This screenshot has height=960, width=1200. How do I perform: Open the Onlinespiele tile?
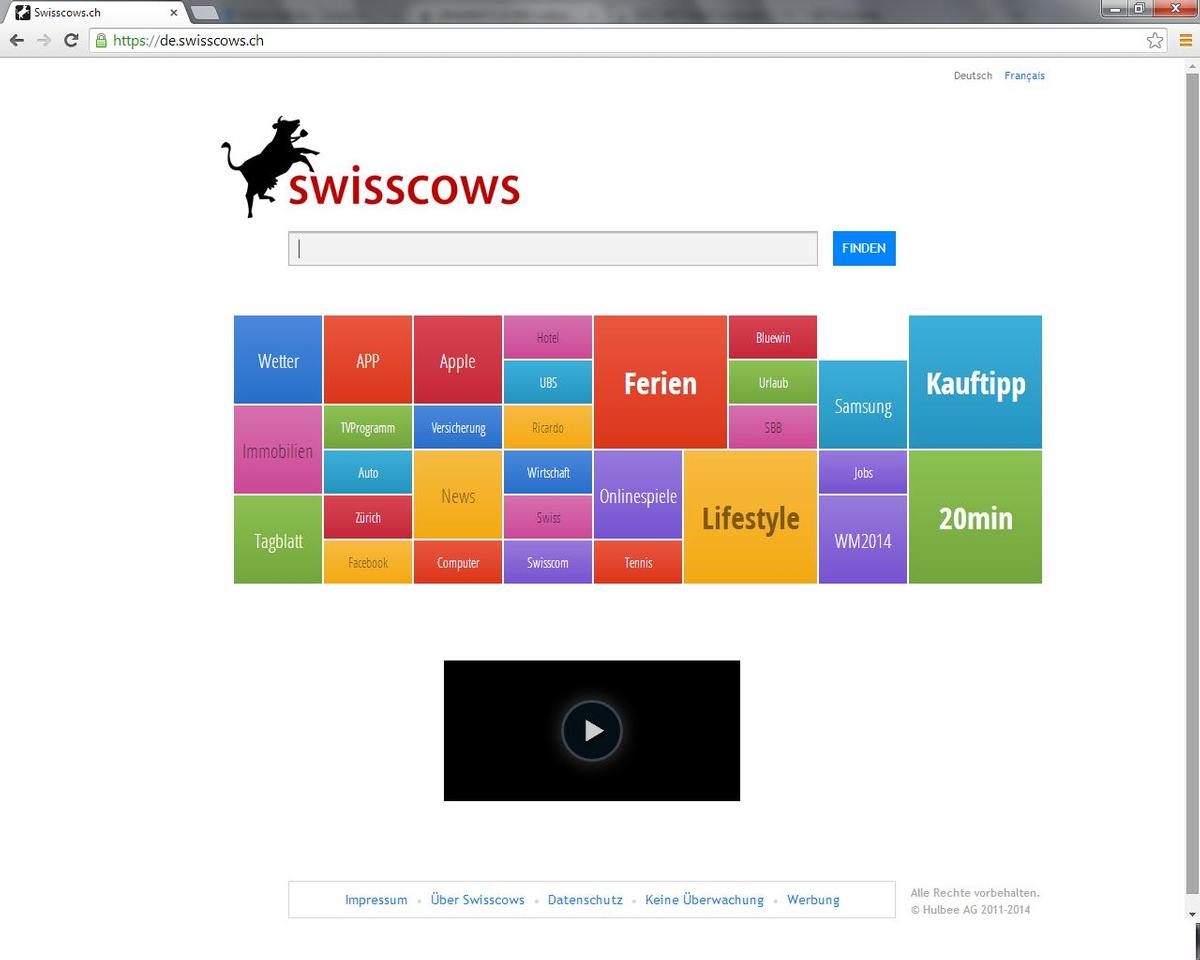[637, 495]
